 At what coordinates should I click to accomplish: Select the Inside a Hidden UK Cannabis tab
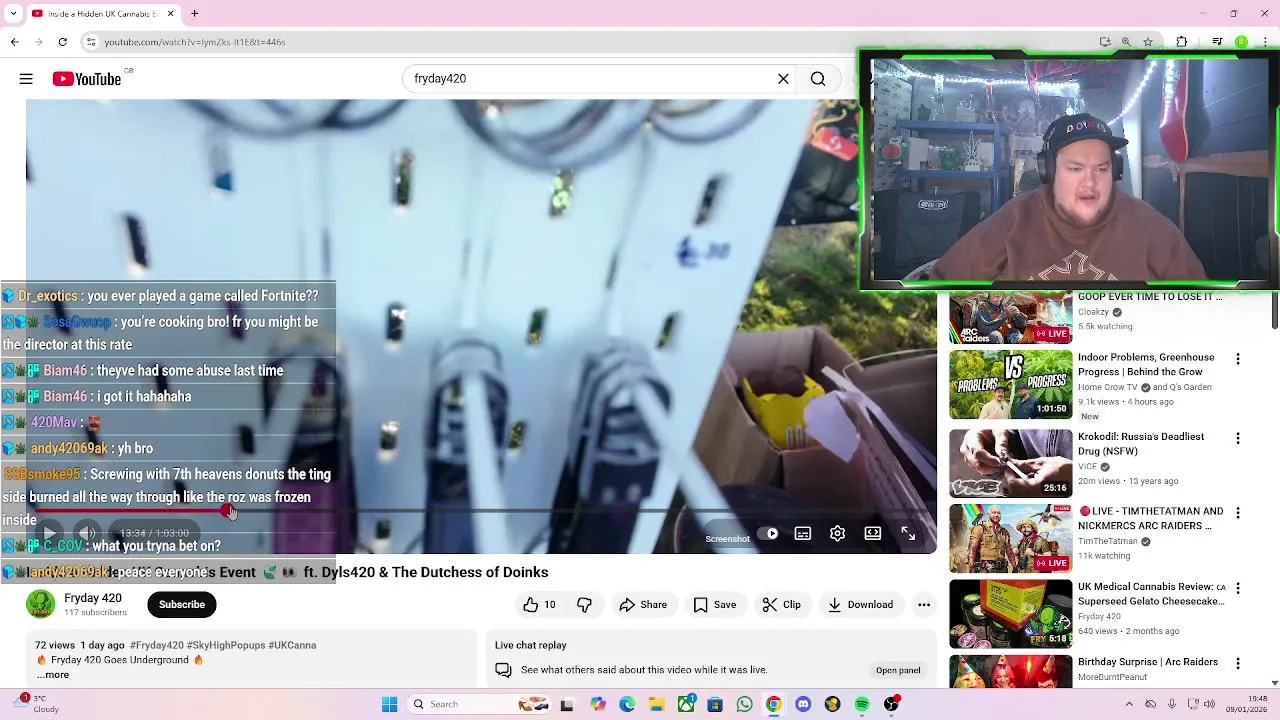(103, 14)
